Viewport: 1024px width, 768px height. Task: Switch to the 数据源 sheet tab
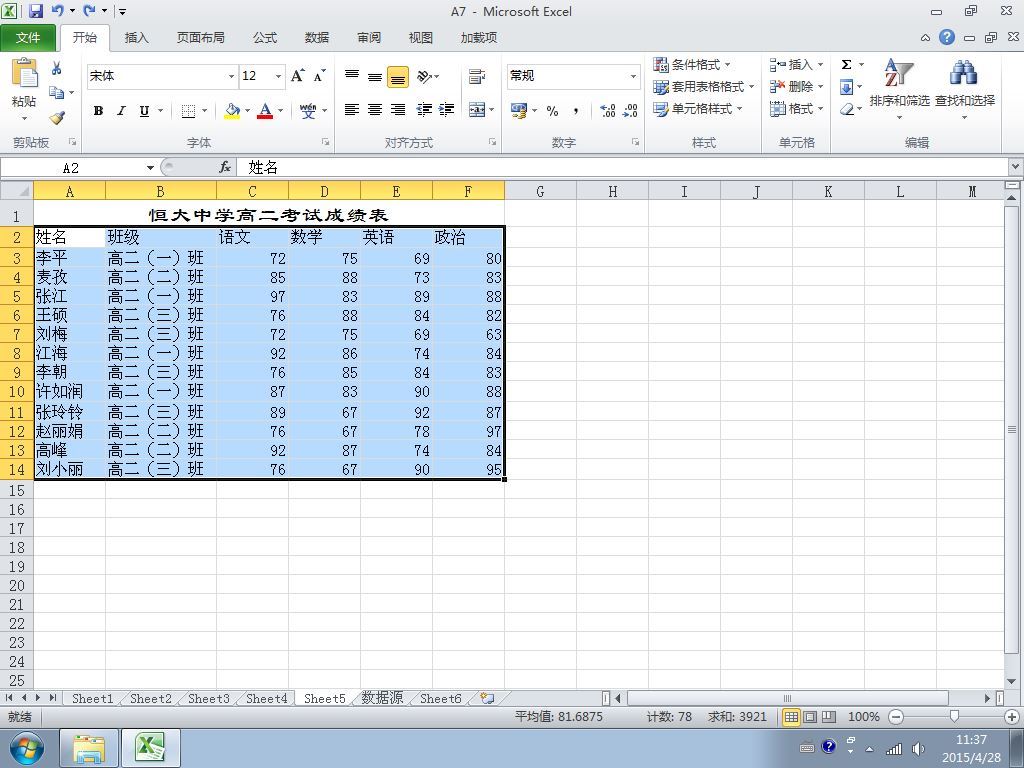pyautogui.click(x=382, y=698)
